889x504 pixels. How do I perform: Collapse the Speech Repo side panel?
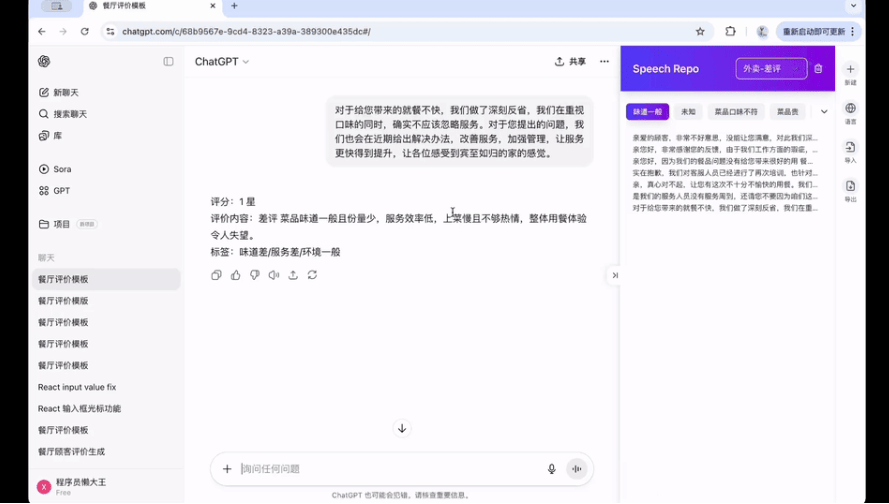point(615,275)
